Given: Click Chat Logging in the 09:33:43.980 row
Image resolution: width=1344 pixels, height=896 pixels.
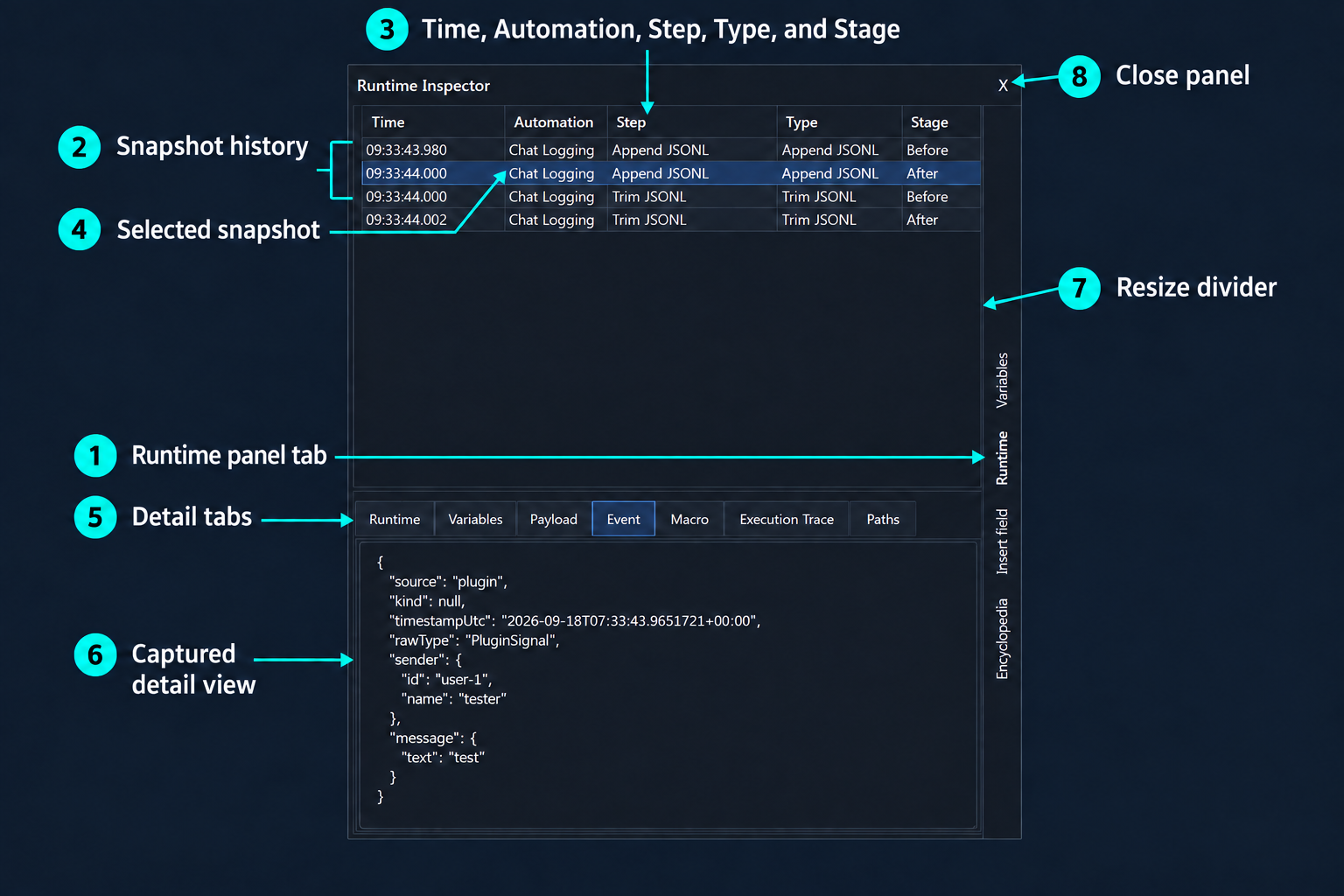Looking at the screenshot, I should 551,150.
